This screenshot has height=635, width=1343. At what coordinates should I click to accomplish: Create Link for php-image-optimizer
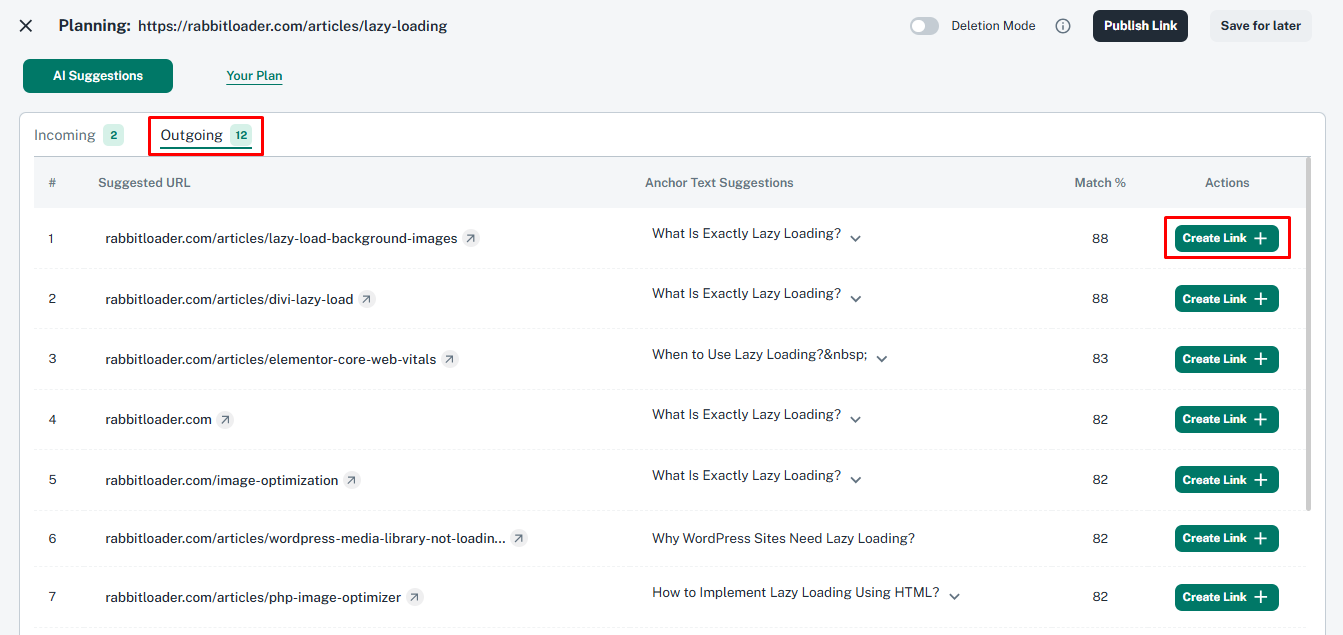click(x=1226, y=597)
